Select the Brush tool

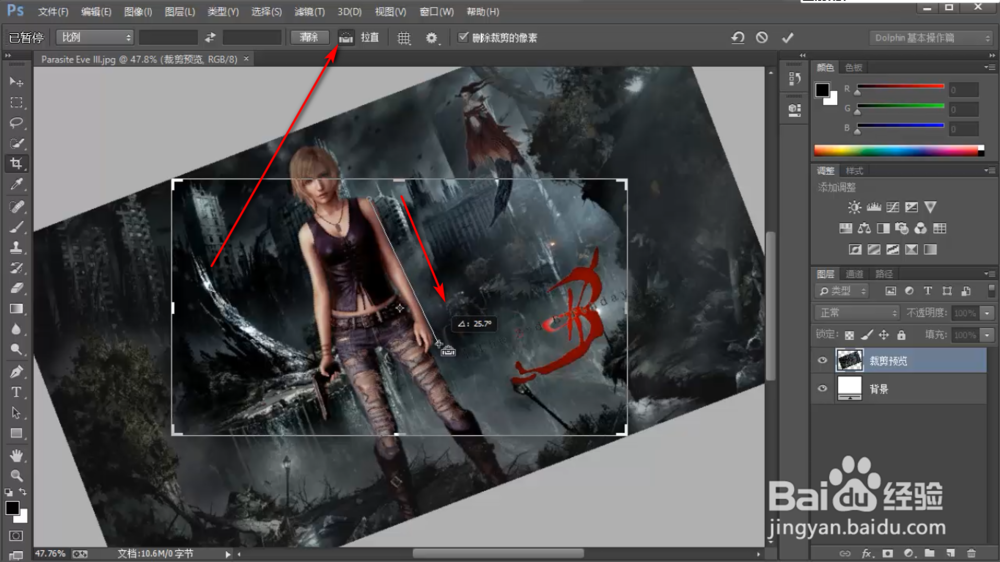[x=16, y=227]
